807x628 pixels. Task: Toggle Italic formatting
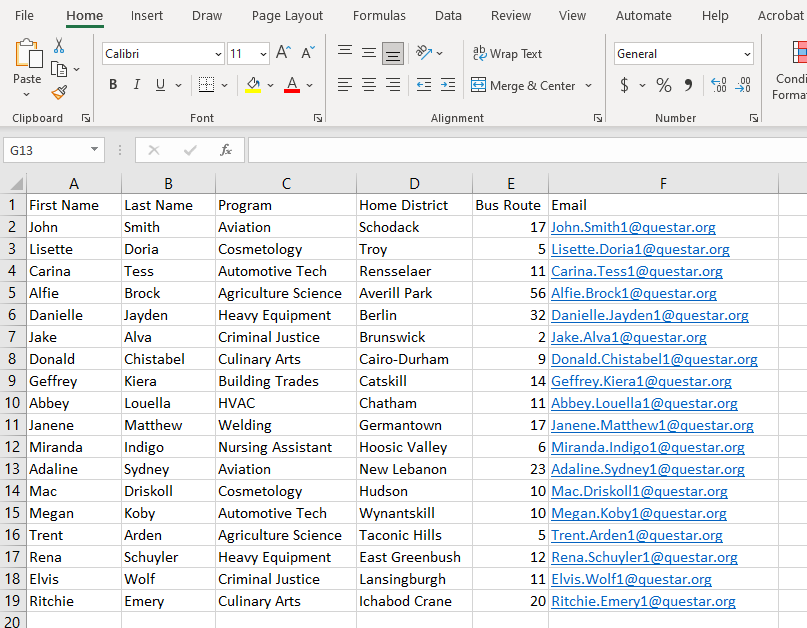pyautogui.click(x=137, y=85)
